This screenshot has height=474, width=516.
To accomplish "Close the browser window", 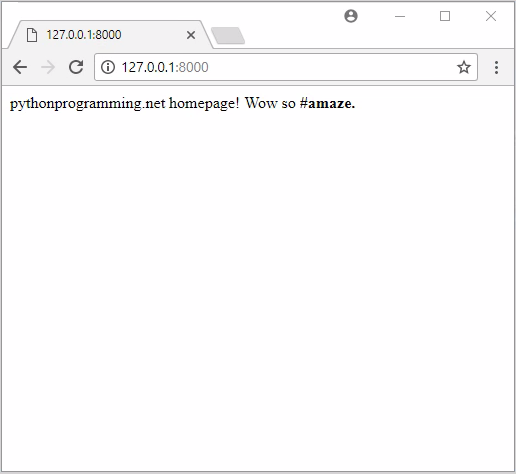I will [x=491, y=16].
